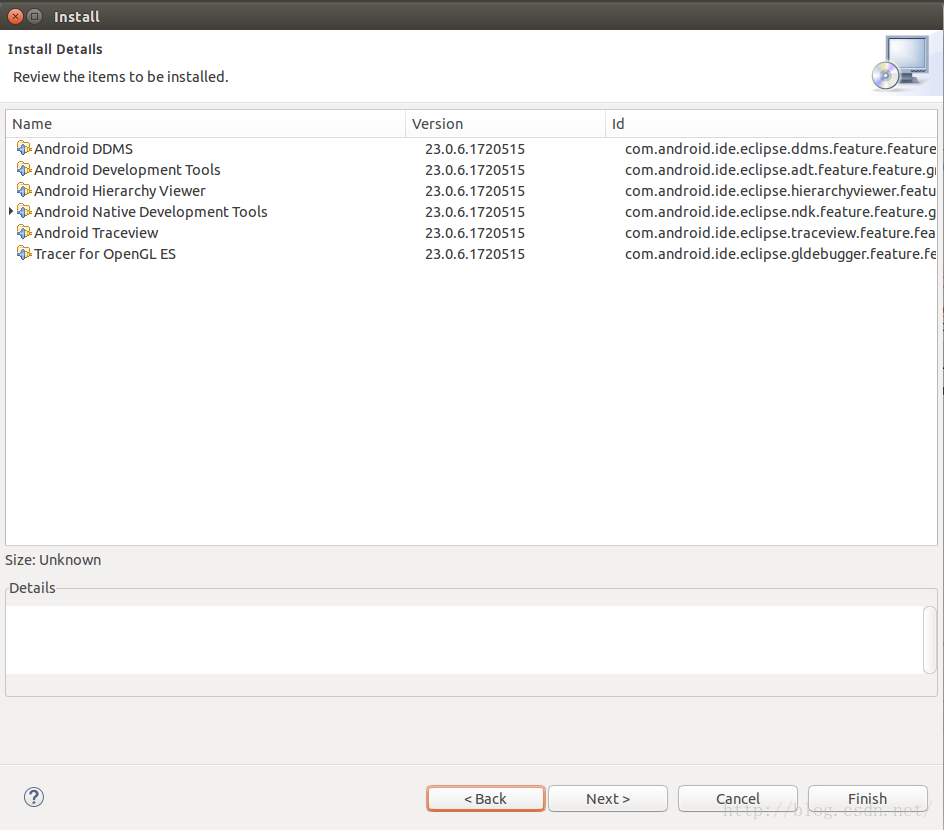This screenshot has height=830, width=944.
Task: Click the Tracer for OpenGL ES feature icon
Action: (x=24, y=253)
